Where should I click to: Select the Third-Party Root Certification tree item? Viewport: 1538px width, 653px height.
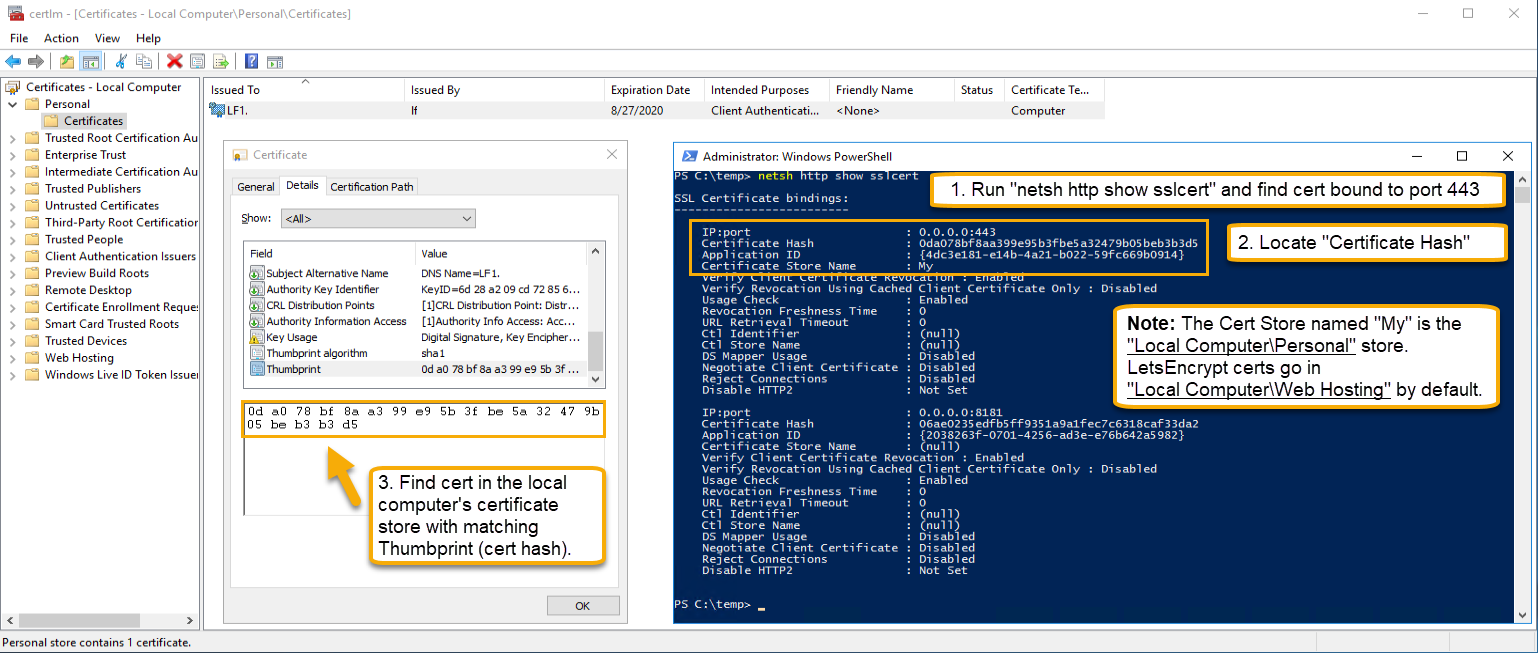[122, 223]
